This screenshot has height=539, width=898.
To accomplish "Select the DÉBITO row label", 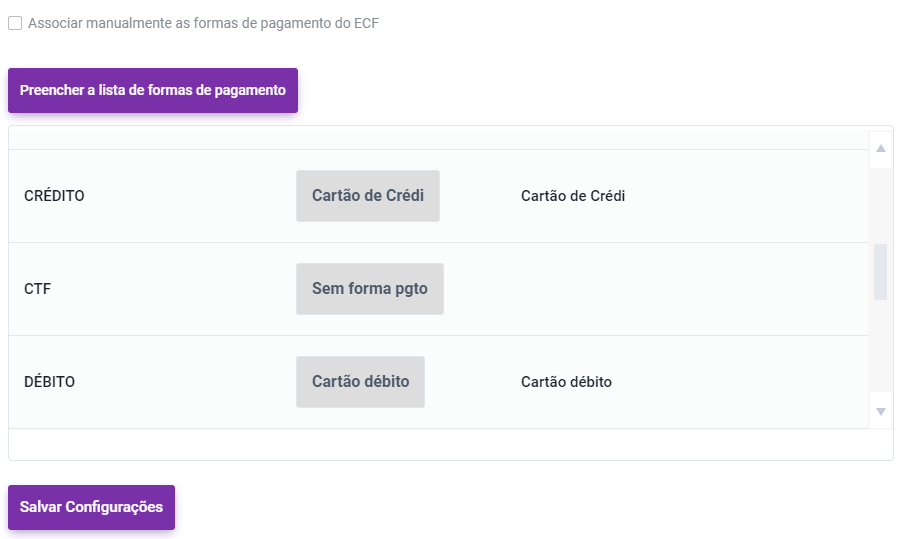I will coord(49,382).
